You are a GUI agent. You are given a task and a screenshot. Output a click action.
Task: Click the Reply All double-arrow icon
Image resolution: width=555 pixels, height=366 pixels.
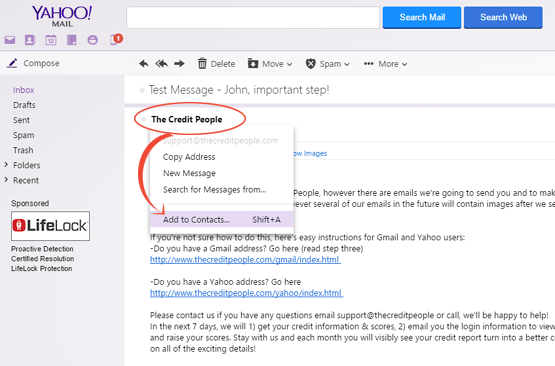(x=161, y=64)
